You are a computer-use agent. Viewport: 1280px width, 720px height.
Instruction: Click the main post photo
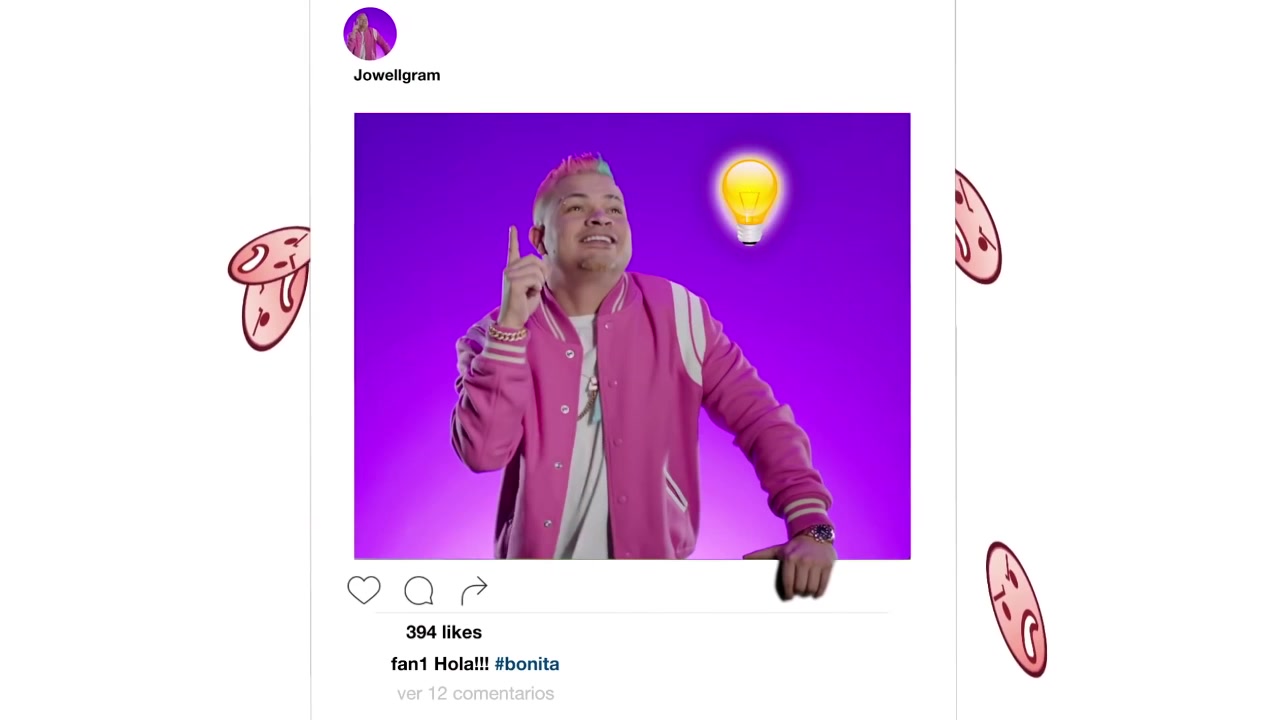pos(632,336)
